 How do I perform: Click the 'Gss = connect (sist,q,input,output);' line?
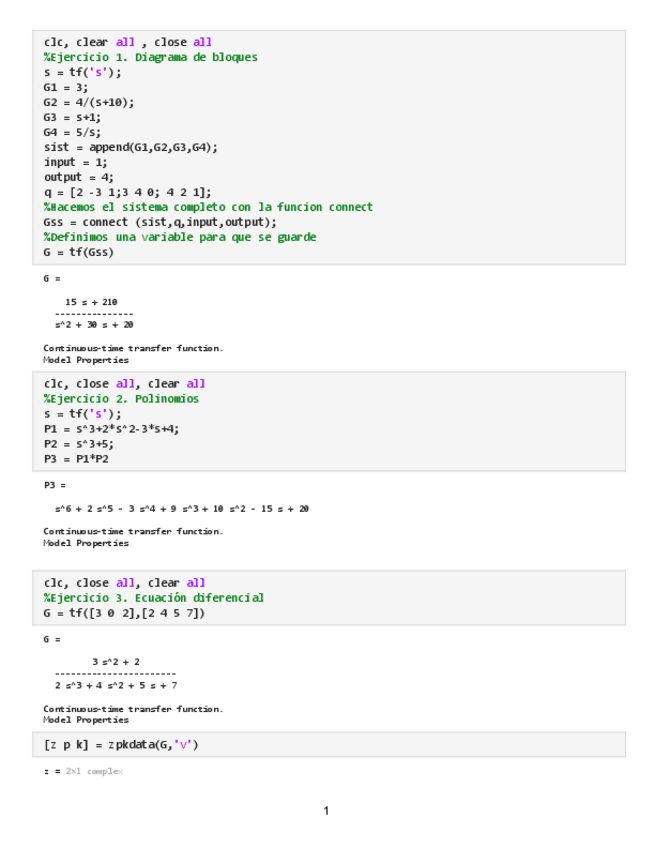[160, 222]
